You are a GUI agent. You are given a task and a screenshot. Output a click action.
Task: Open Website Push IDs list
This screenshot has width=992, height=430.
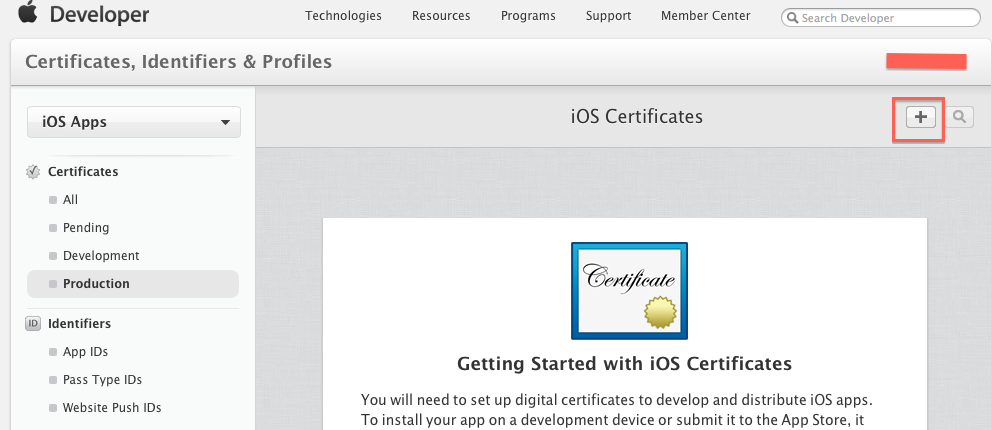(x=112, y=408)
